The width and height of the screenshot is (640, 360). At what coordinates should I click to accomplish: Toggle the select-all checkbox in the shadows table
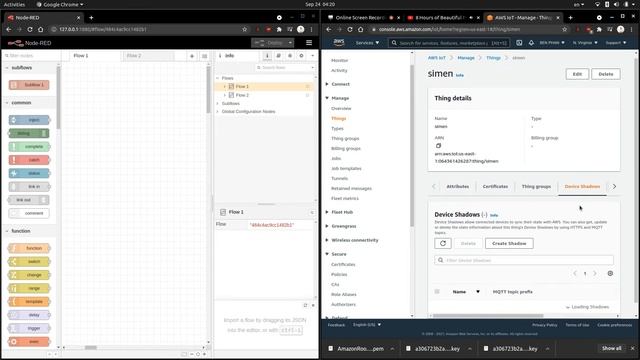(x=437, y=292)
